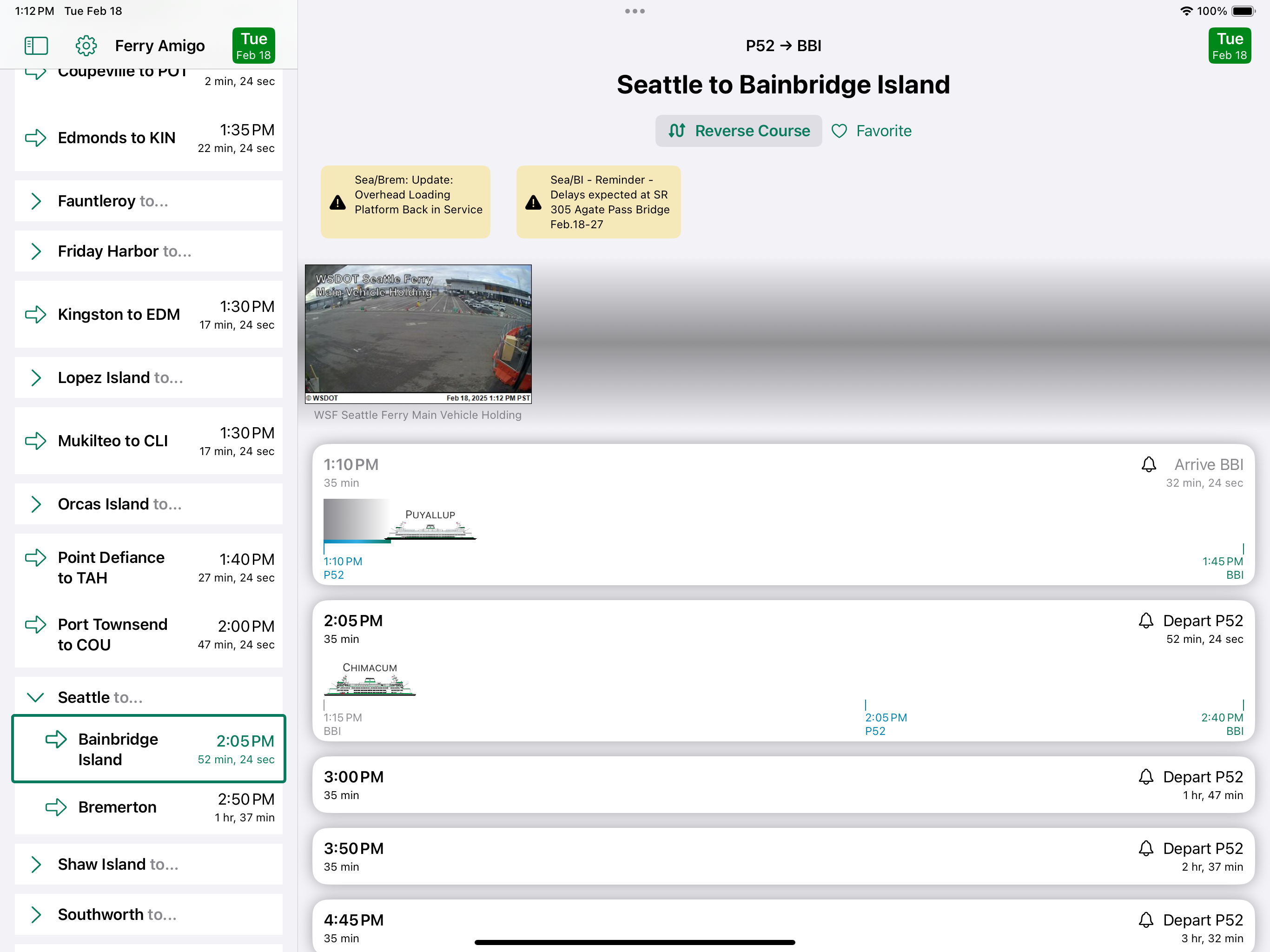Click the battery status icon

coord(1244,11)
